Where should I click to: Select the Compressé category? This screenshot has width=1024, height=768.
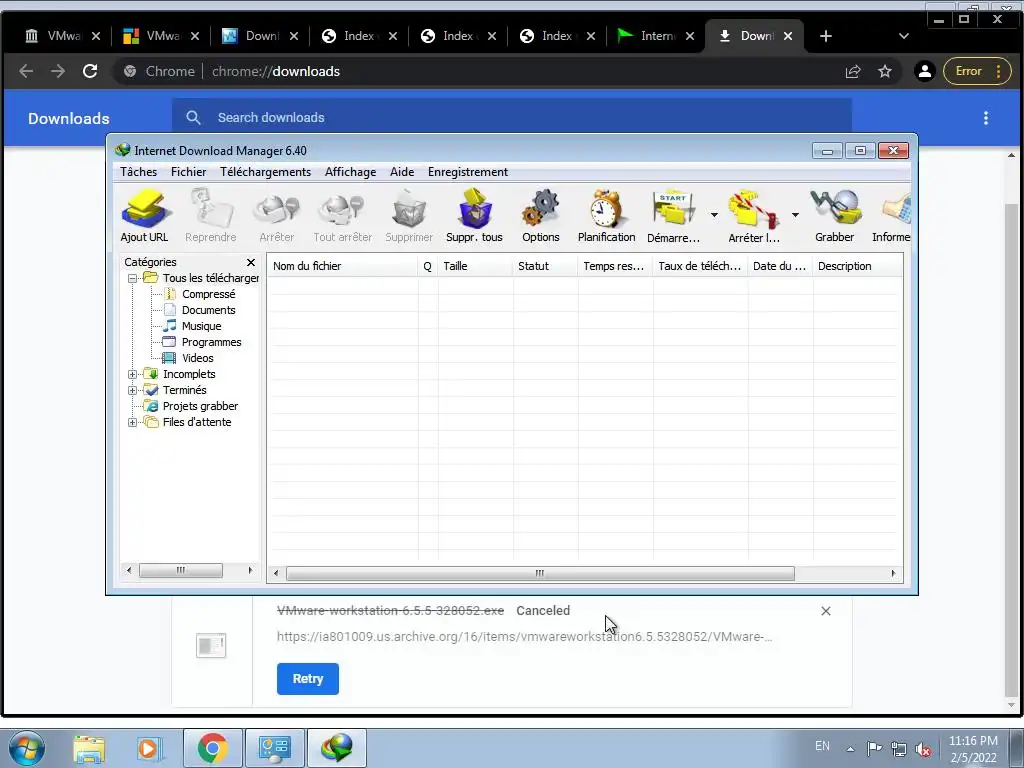pyautogui.click(x=208, y=294)
